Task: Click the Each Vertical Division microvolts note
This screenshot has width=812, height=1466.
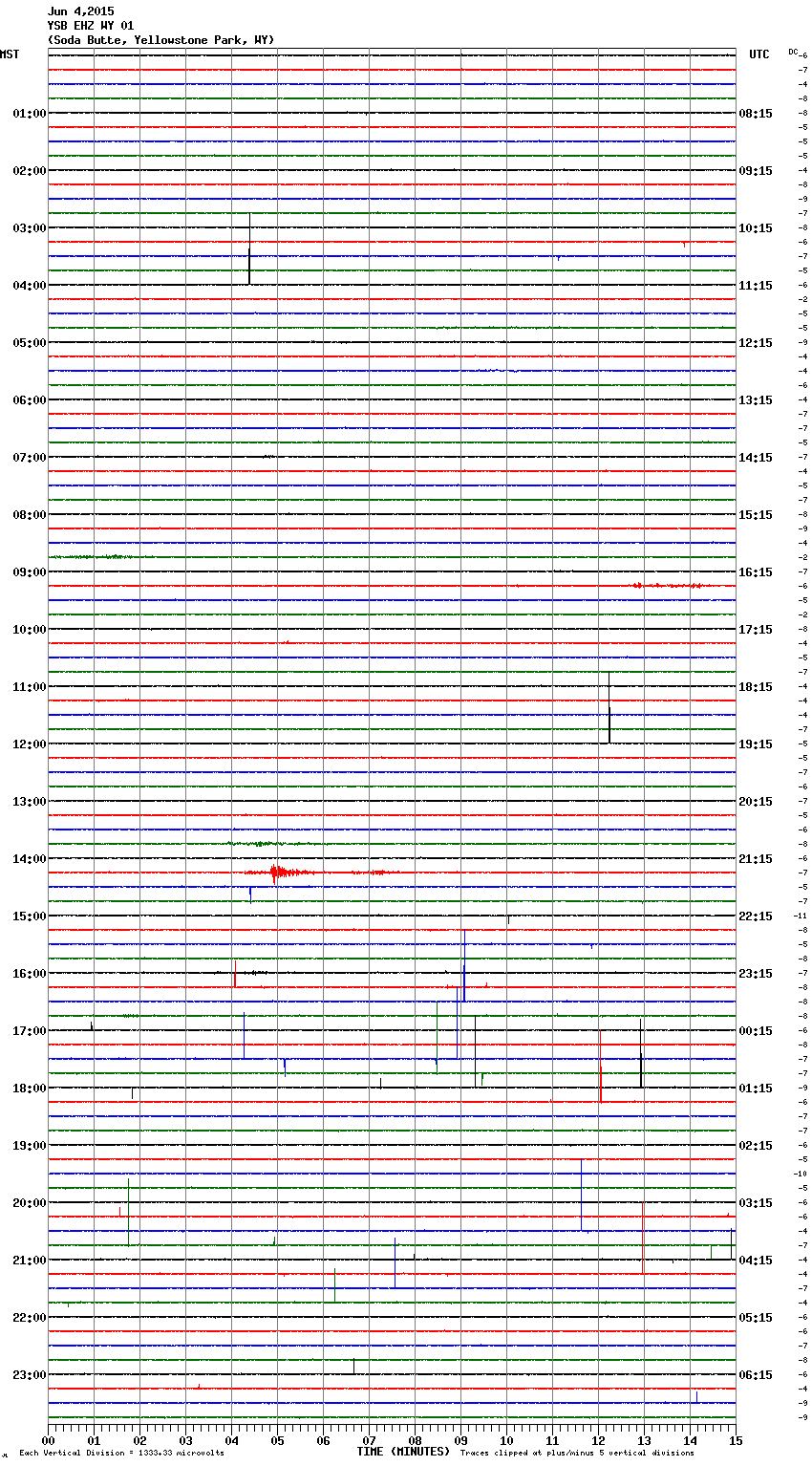Action: pos(121,1454)
